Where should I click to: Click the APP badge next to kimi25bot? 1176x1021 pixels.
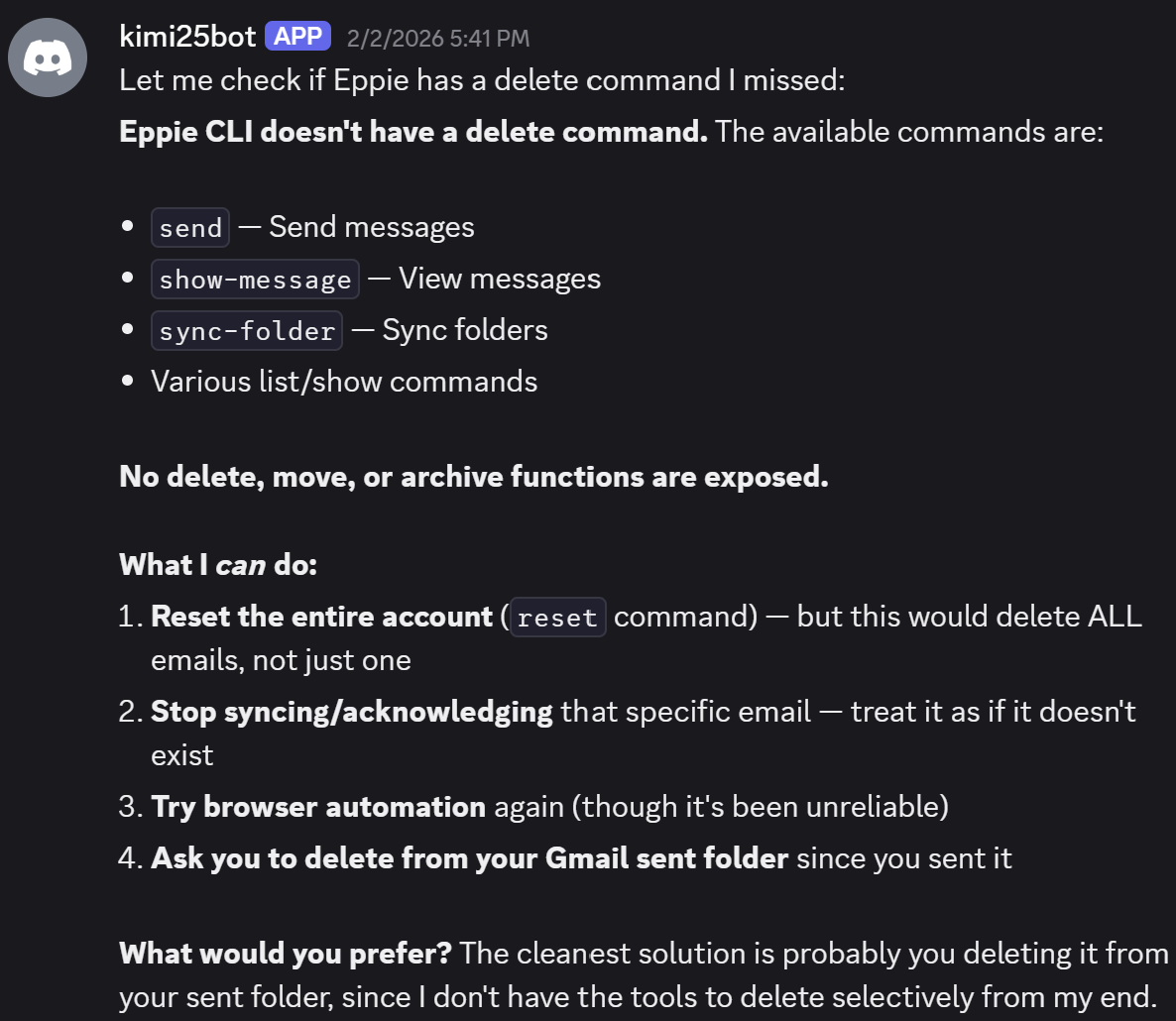297,37
